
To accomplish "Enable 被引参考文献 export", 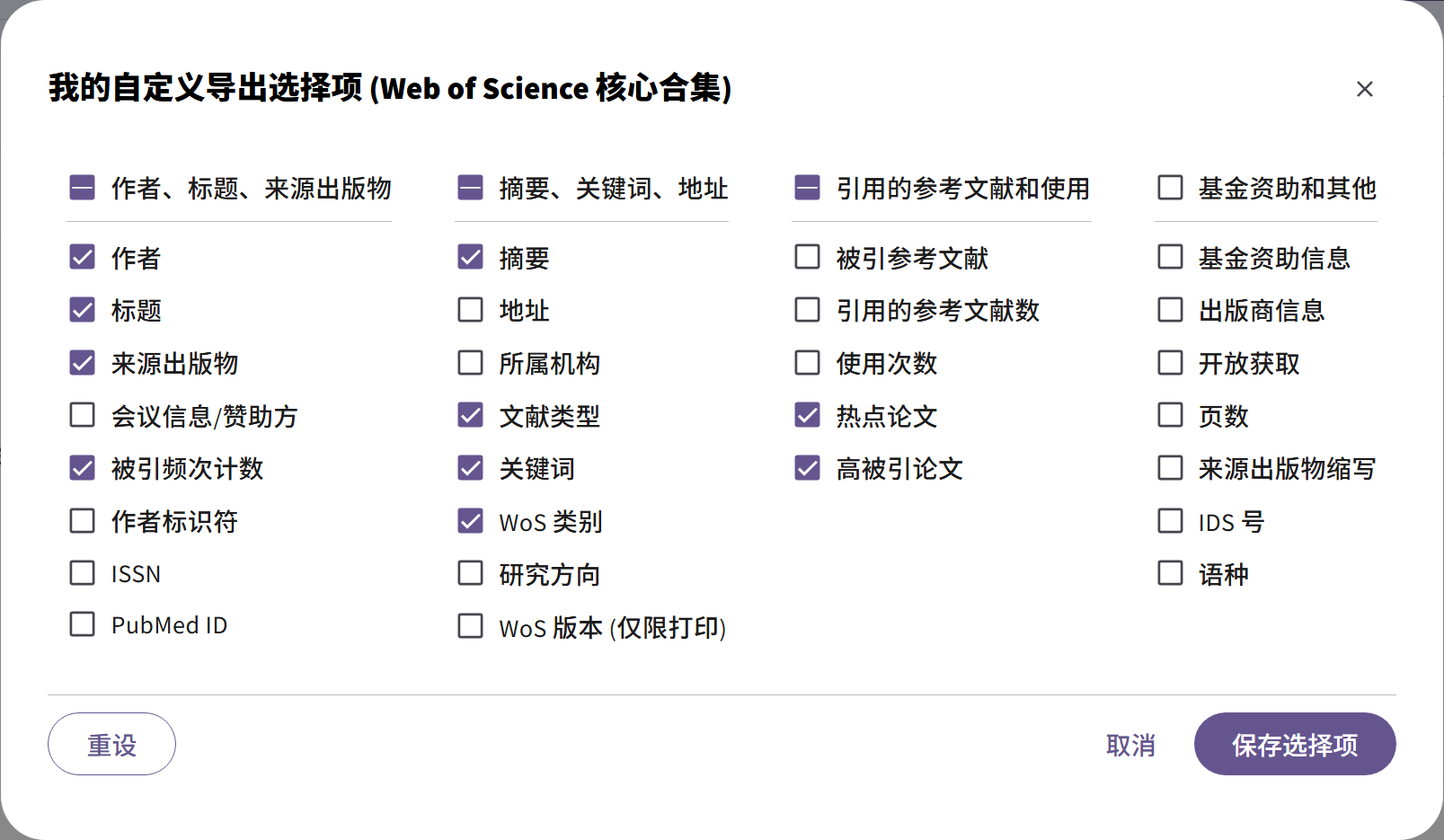I will (x=805, y=257).
